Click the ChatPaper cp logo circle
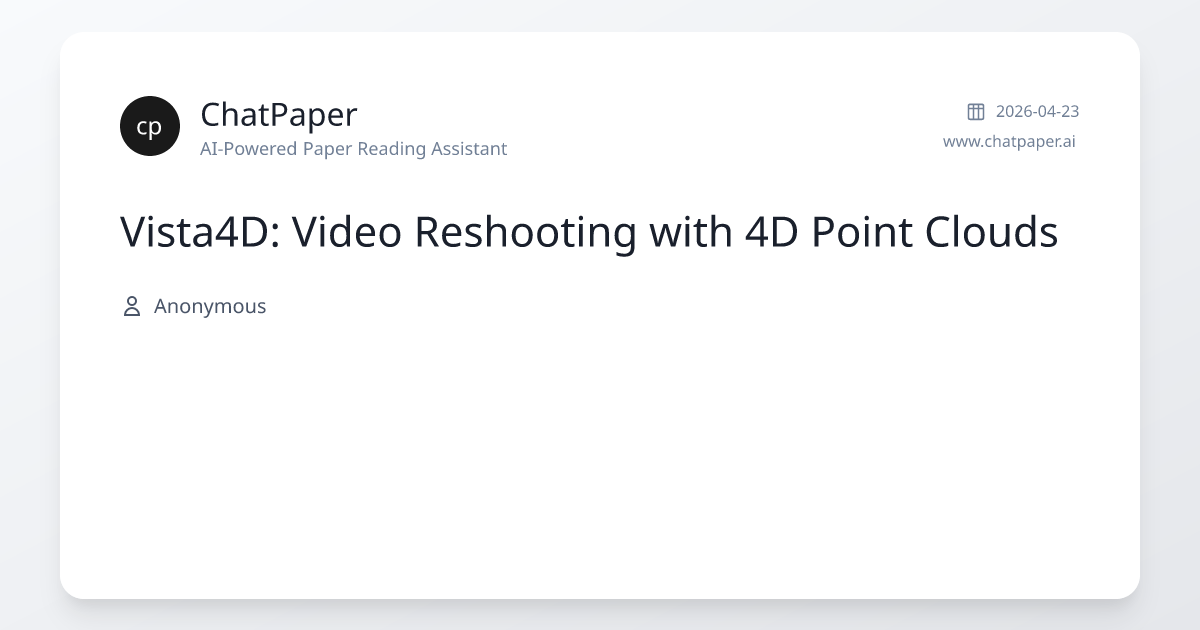 pos(150,126)
